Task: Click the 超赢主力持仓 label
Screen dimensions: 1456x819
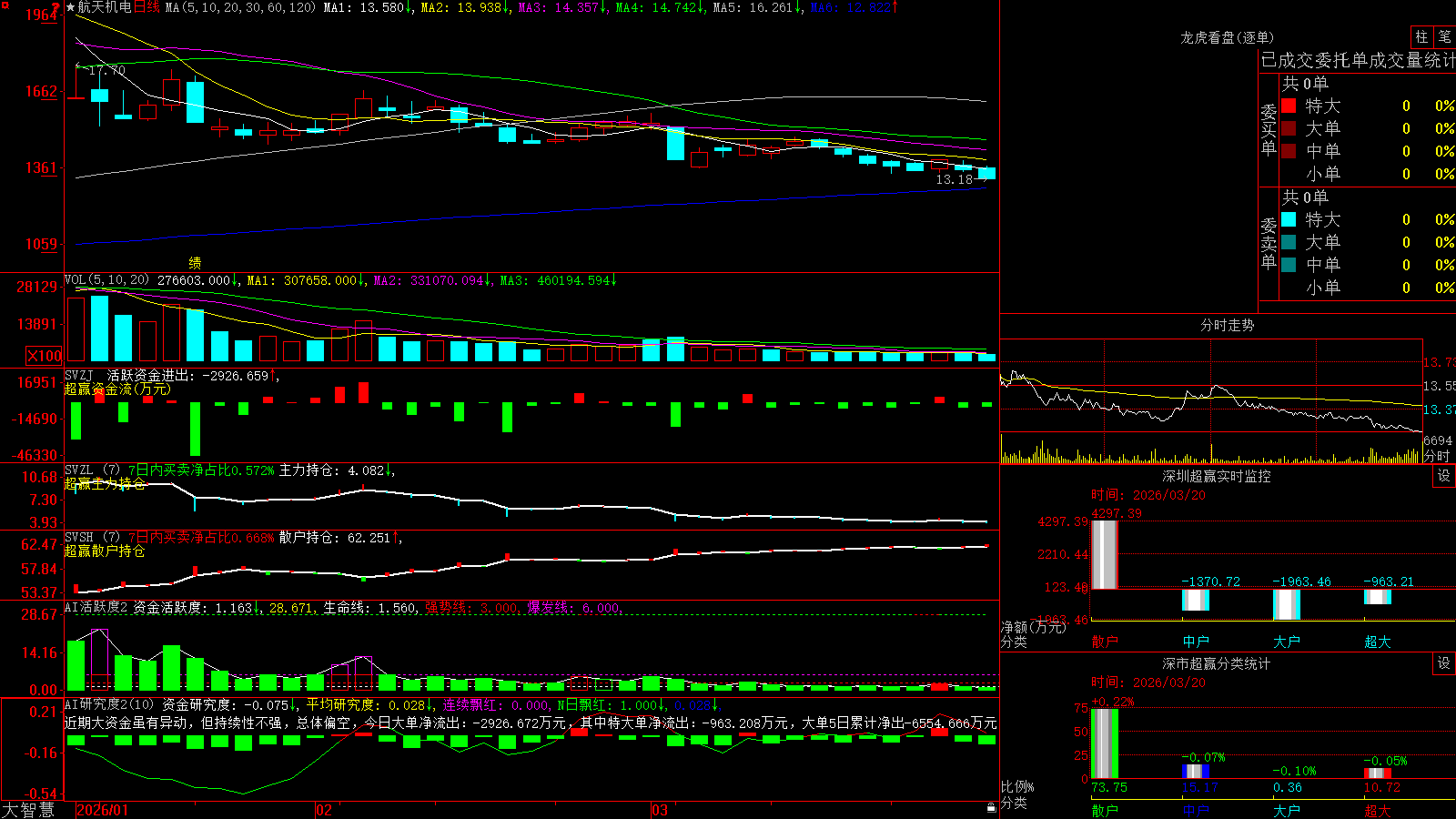Action: pyautogui.click(x=105, y=483)
